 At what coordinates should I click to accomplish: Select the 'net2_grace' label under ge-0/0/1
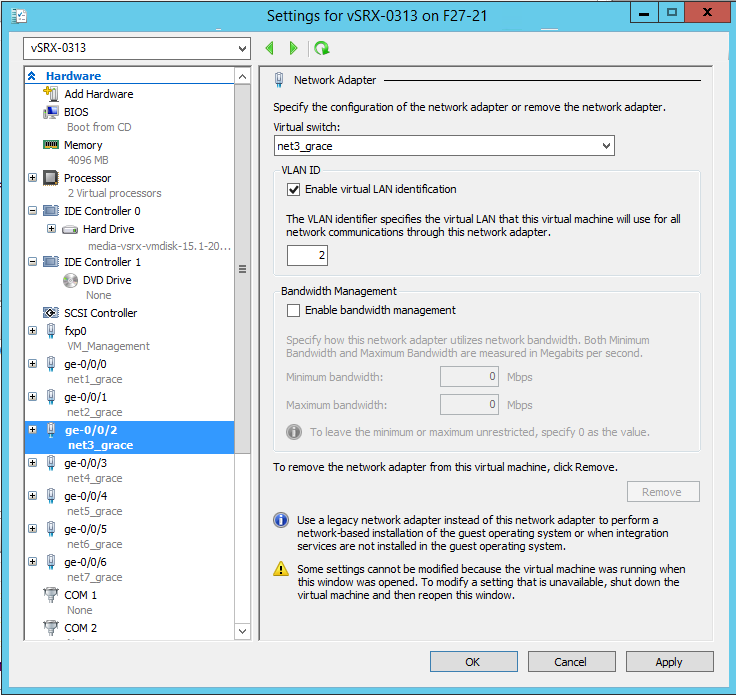(x=95, y=412)
